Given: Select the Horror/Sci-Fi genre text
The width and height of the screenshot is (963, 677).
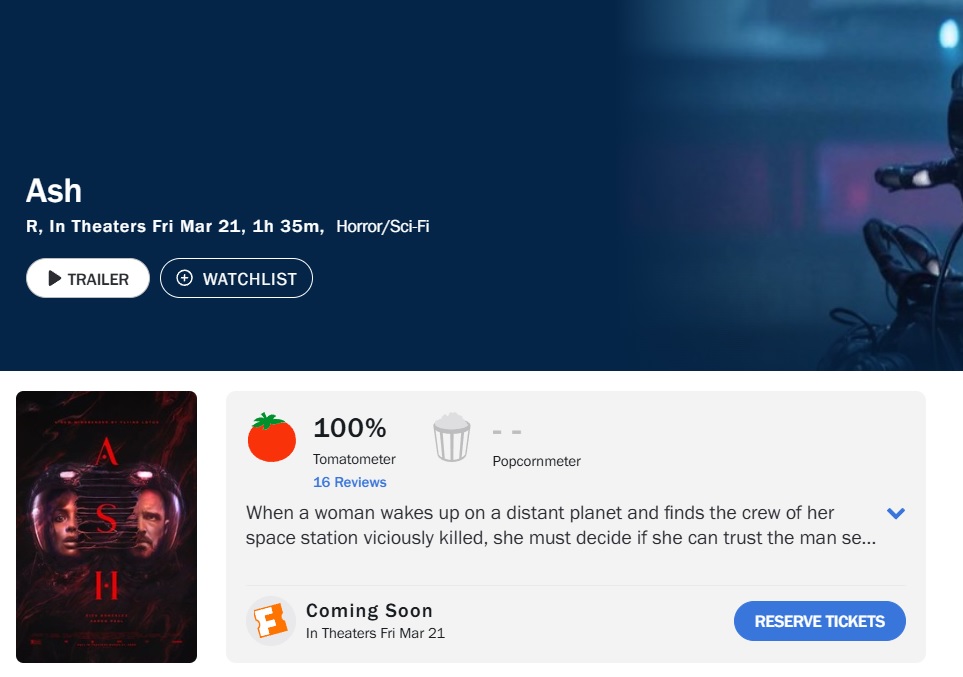Looking at the screenshot, I should (383, 226).
